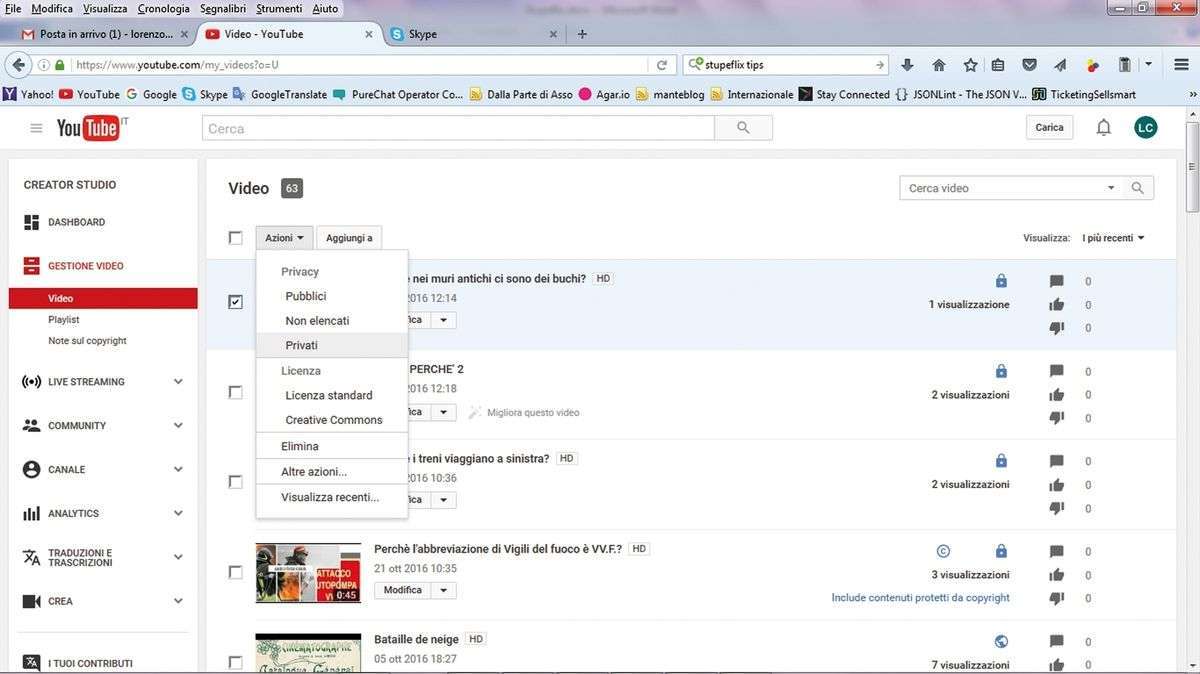The image size is (1200, 674).
Task: Uncheck the 'muri antichi' video checkbox
Action: point(235,302)
